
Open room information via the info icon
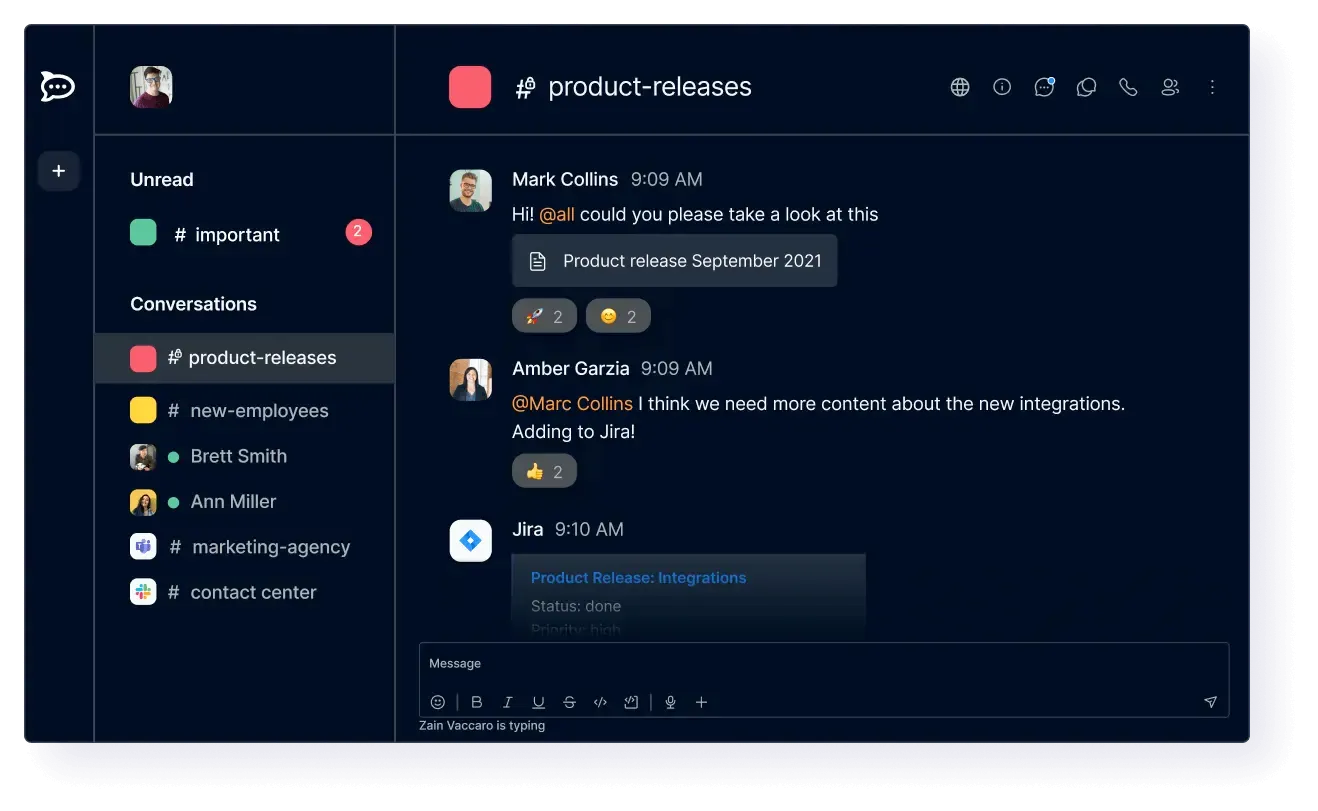coord(1002,87)
